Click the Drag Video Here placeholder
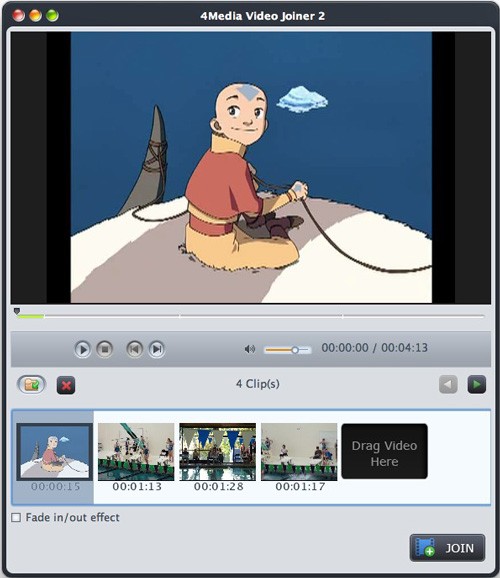The height and width of the screenshot is (578, 500). click(385, 452)
